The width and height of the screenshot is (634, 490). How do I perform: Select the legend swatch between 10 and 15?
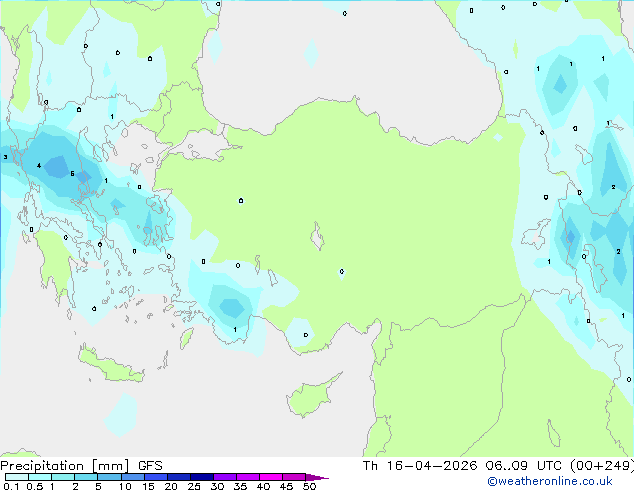click(x=133, y=477)
